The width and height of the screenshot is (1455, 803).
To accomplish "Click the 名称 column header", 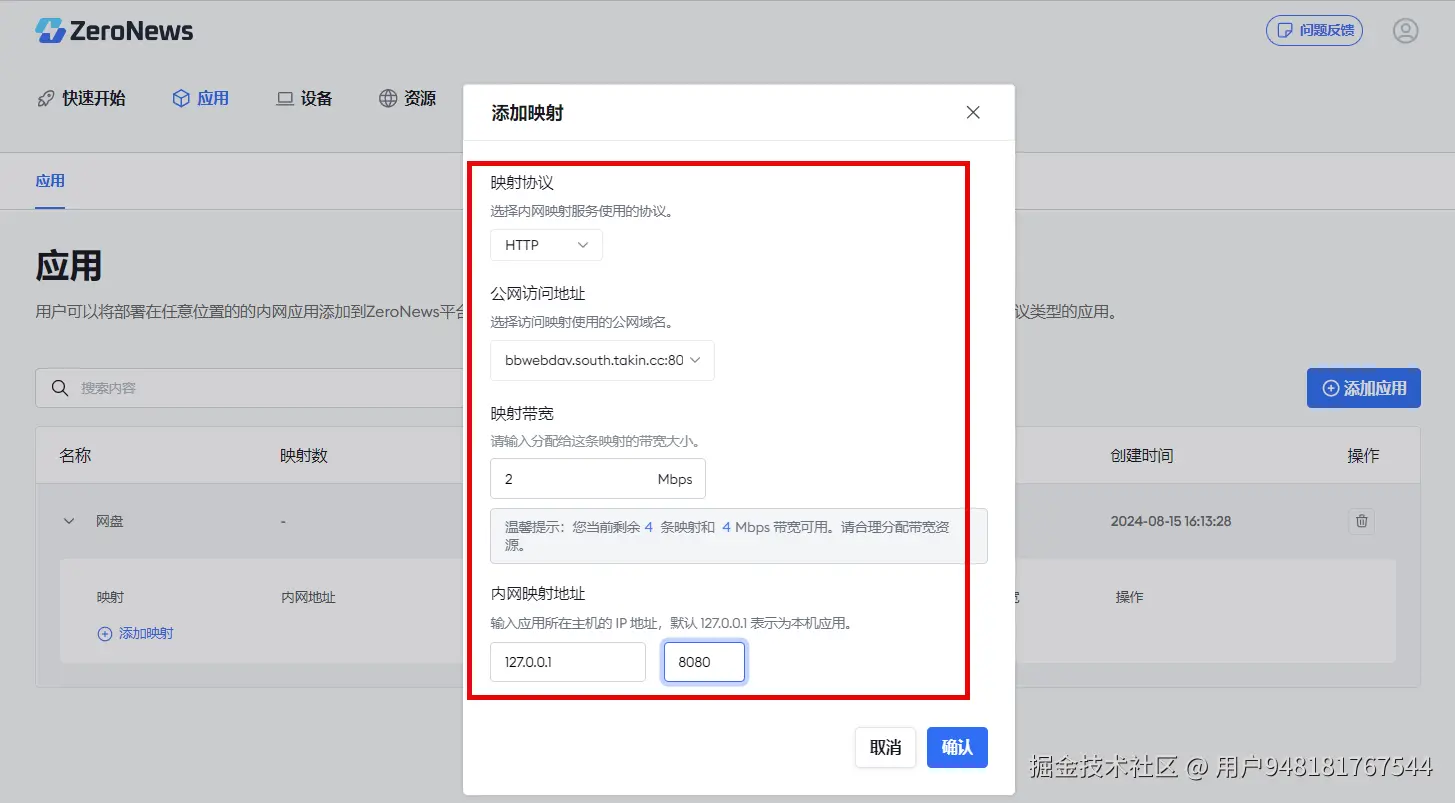I will (x=75, y=455).
